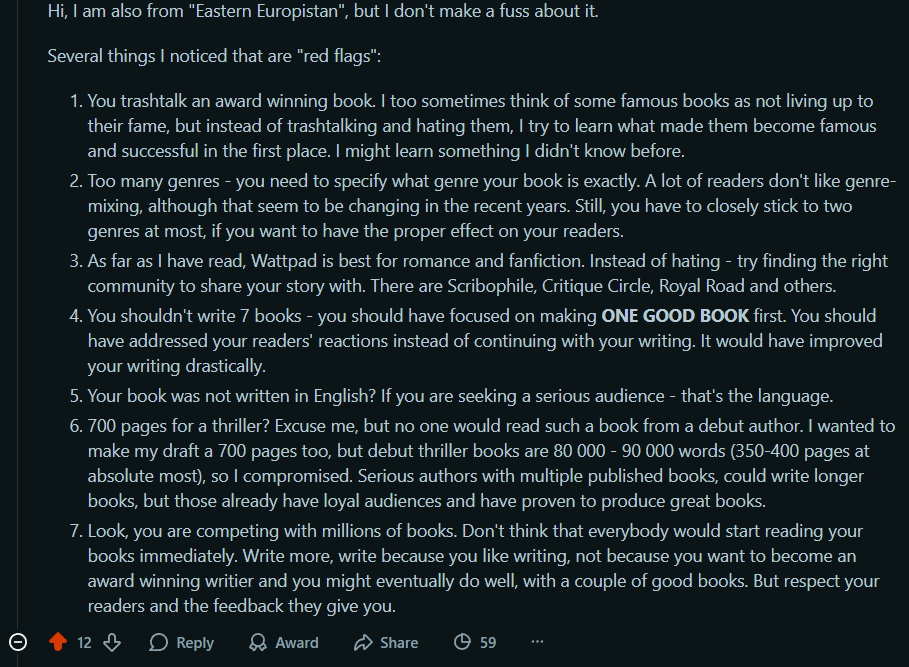Share this comment

386,642
